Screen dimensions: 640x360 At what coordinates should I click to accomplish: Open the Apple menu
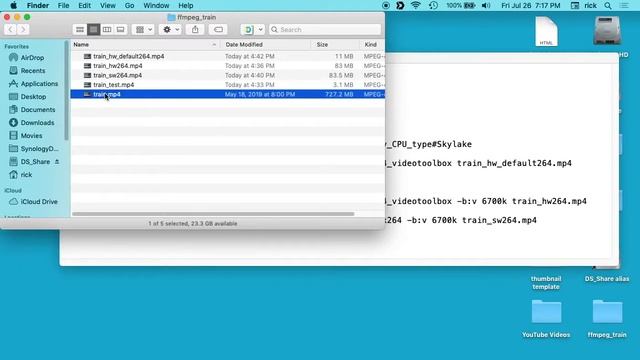(13, 6)
